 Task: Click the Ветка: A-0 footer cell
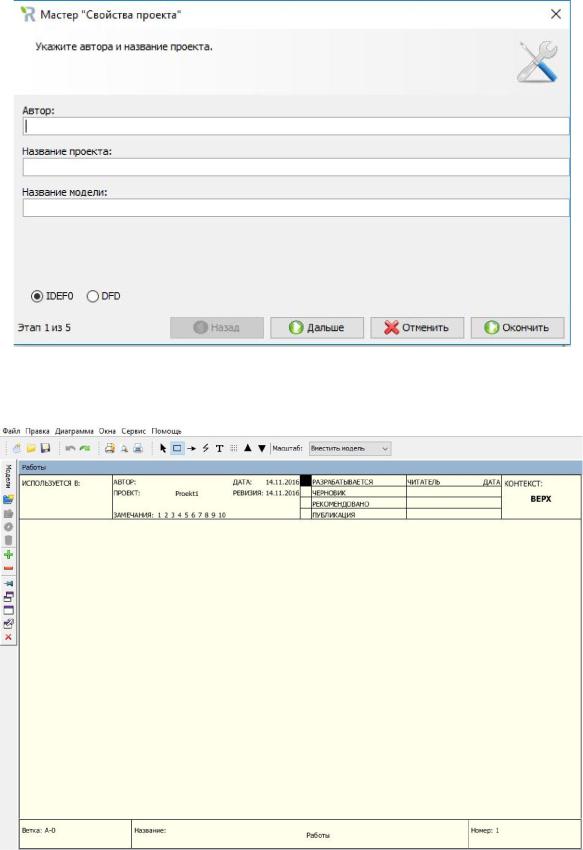coord(75,833)
